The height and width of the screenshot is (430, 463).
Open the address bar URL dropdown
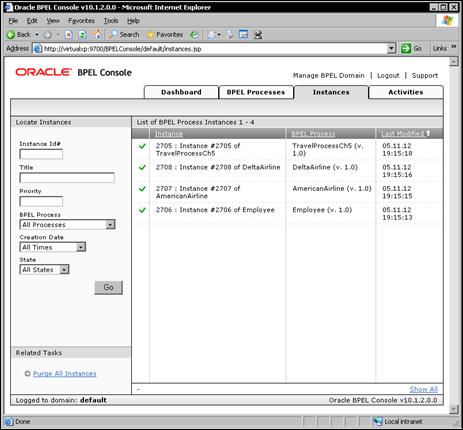point(392,49)
